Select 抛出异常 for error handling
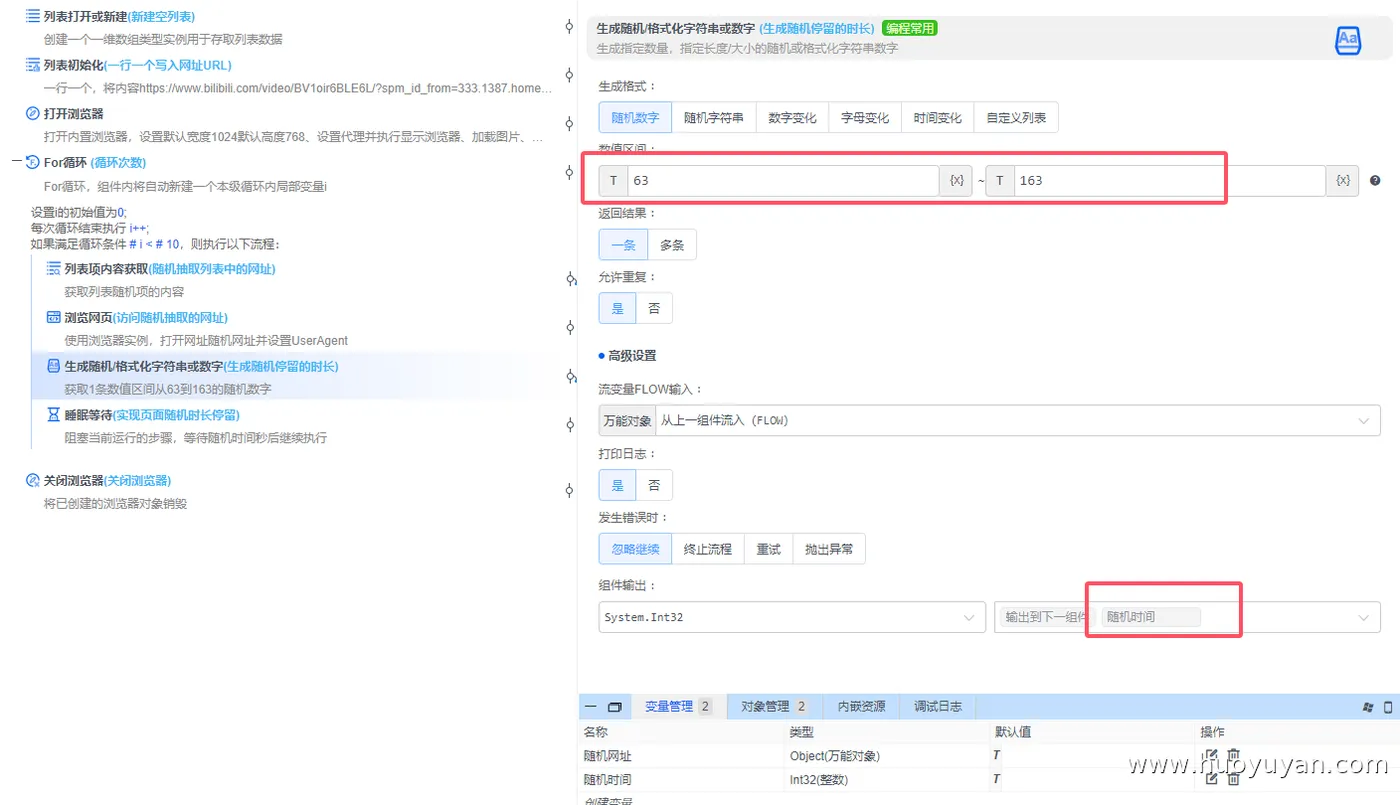Viewport: 1400px width, 805px height. [829, 549]
